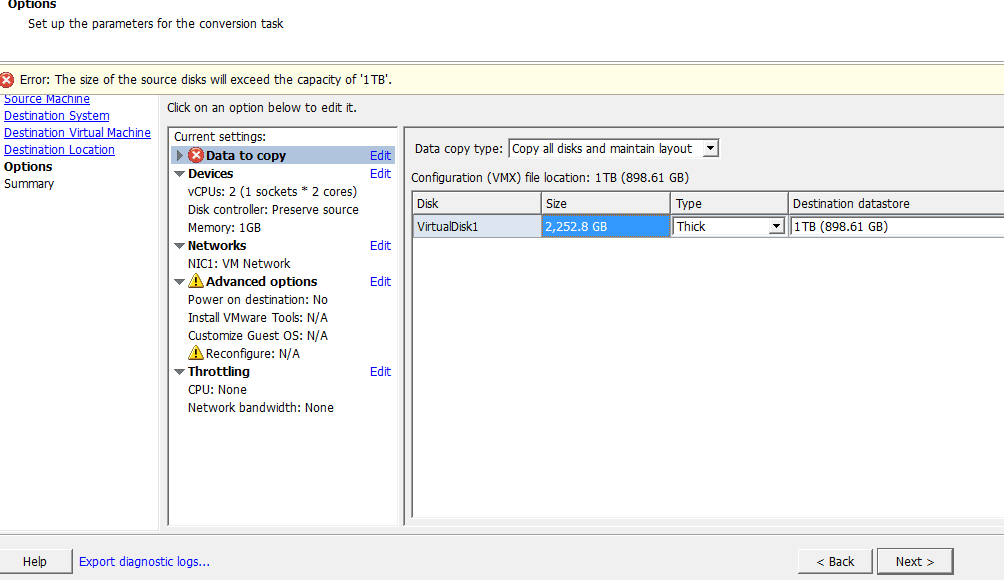Click Customize Guest OS: N/A line

click(257, 335)
